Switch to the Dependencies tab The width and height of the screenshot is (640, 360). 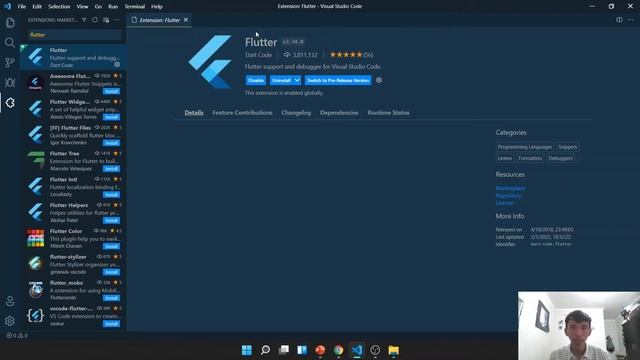(x=339, y=113)
